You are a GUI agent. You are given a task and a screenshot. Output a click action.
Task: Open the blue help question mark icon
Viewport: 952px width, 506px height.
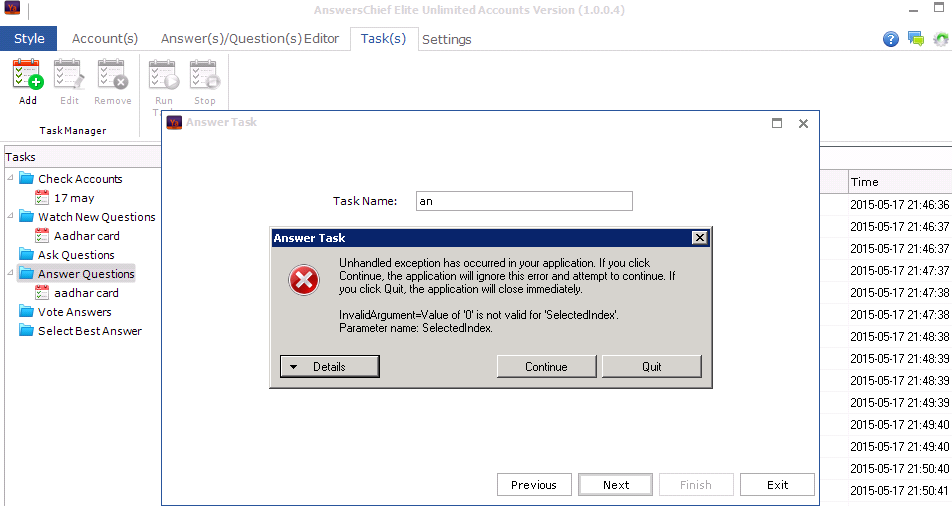[890, 39]
